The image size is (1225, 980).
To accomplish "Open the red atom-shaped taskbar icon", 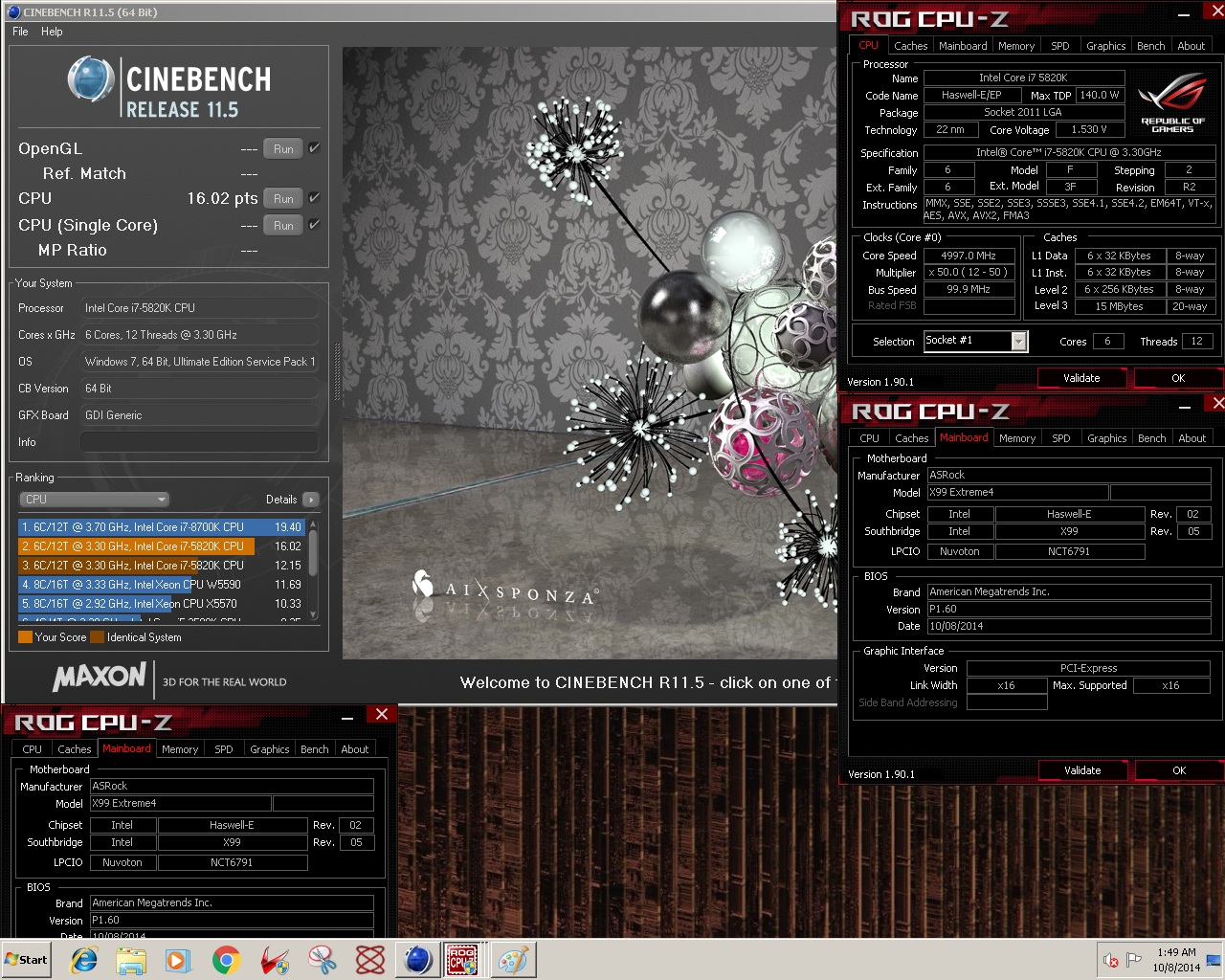I will [369, 960].
